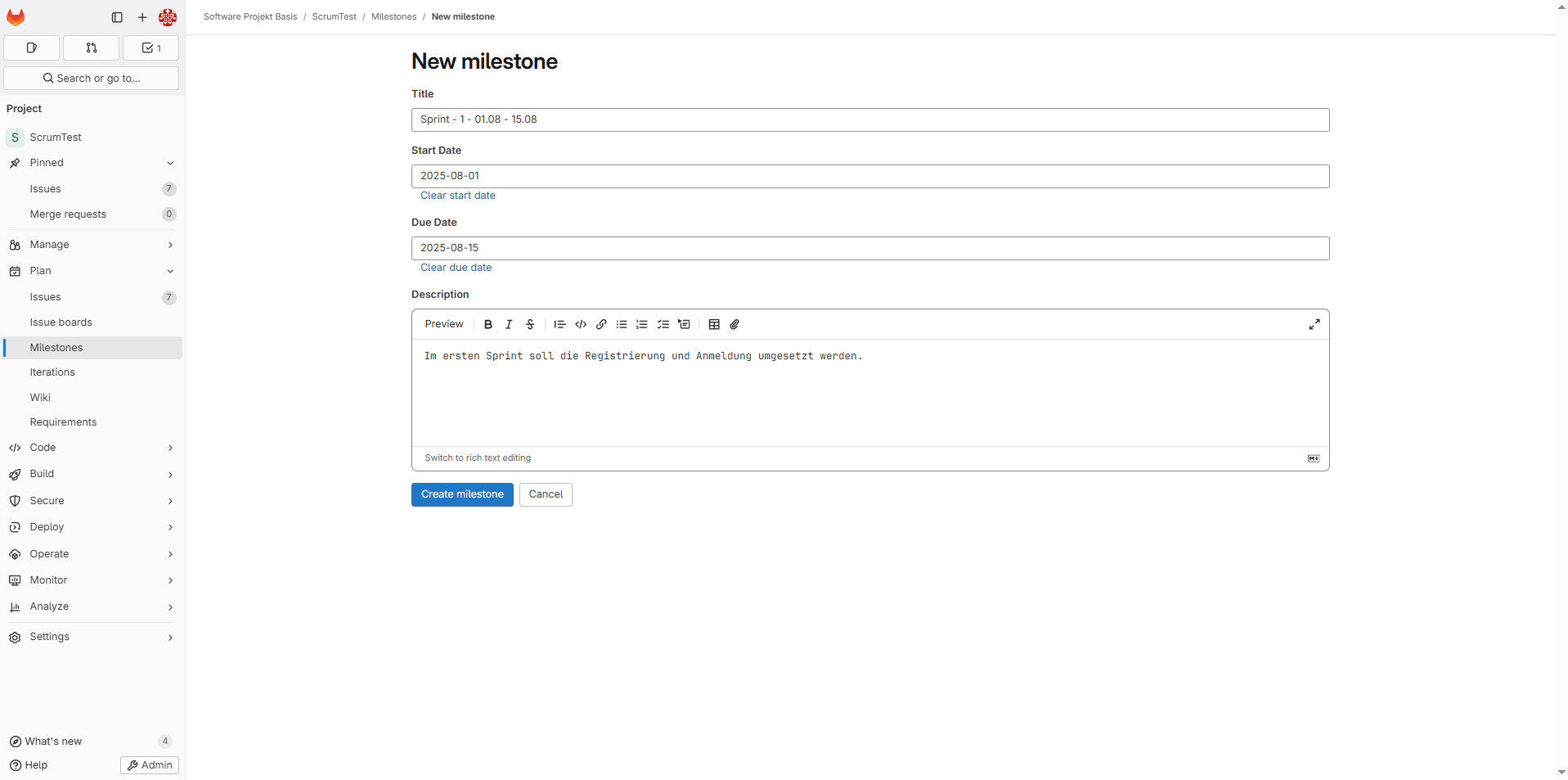The image size is (1568, 780).
Task: Expand the Settings section
Action: [92, 637]
